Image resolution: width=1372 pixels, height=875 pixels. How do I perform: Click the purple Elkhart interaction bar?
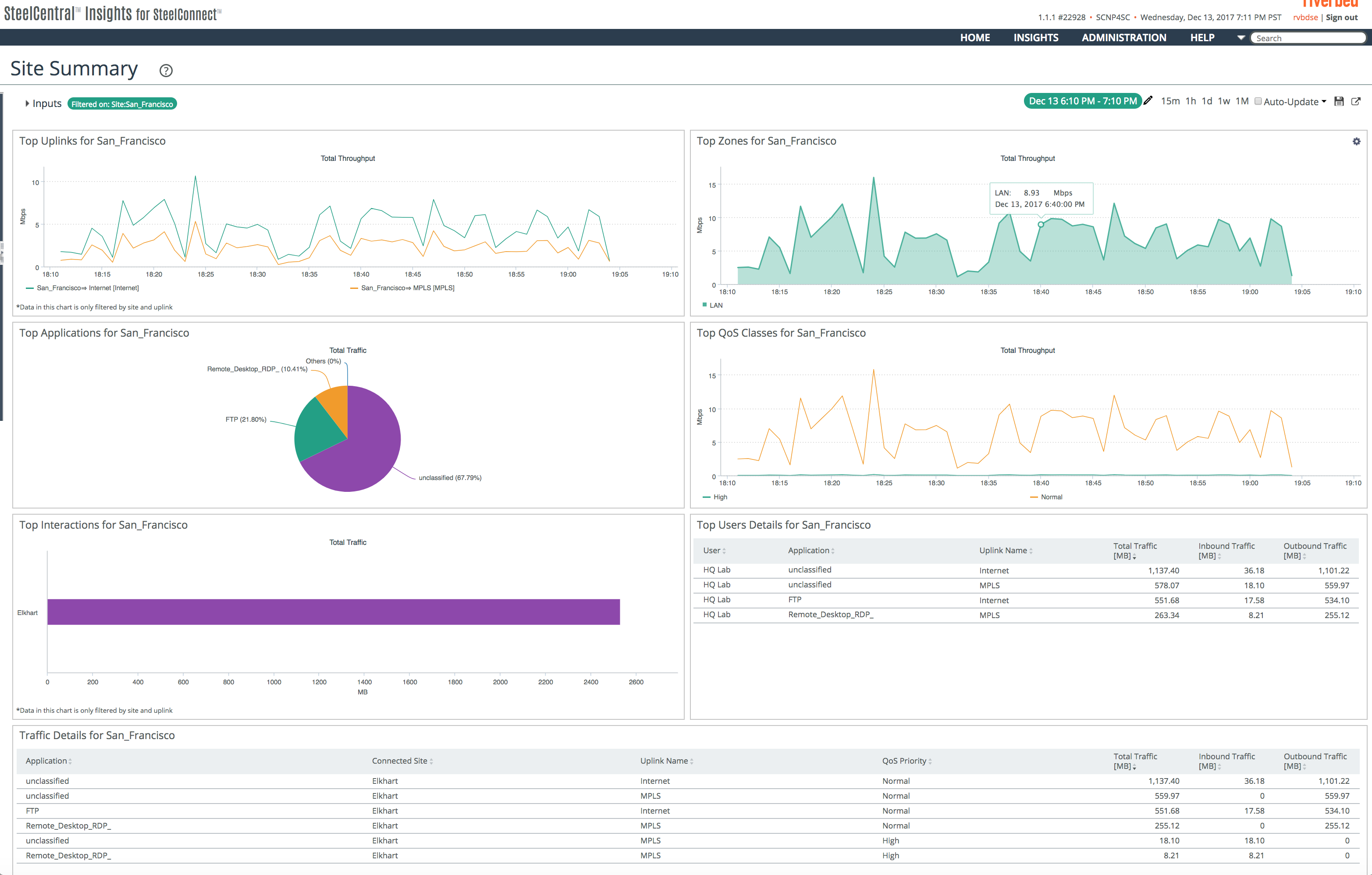pyautogui.click(x=333, y=612)
